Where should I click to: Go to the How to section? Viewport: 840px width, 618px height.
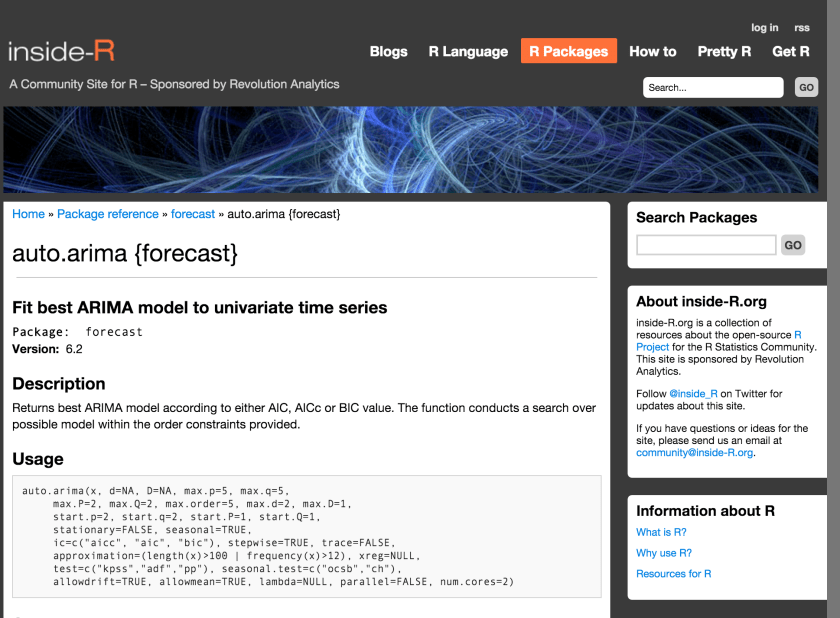[652, 52]
